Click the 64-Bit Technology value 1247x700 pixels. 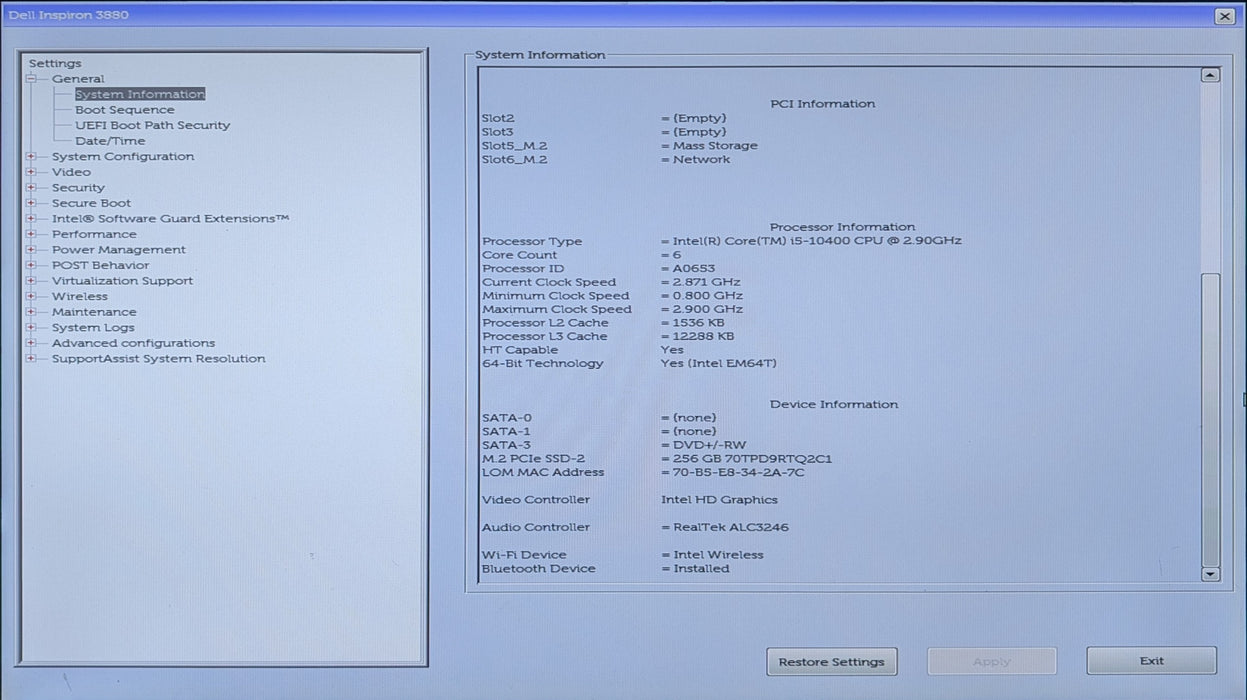point(718,363)
